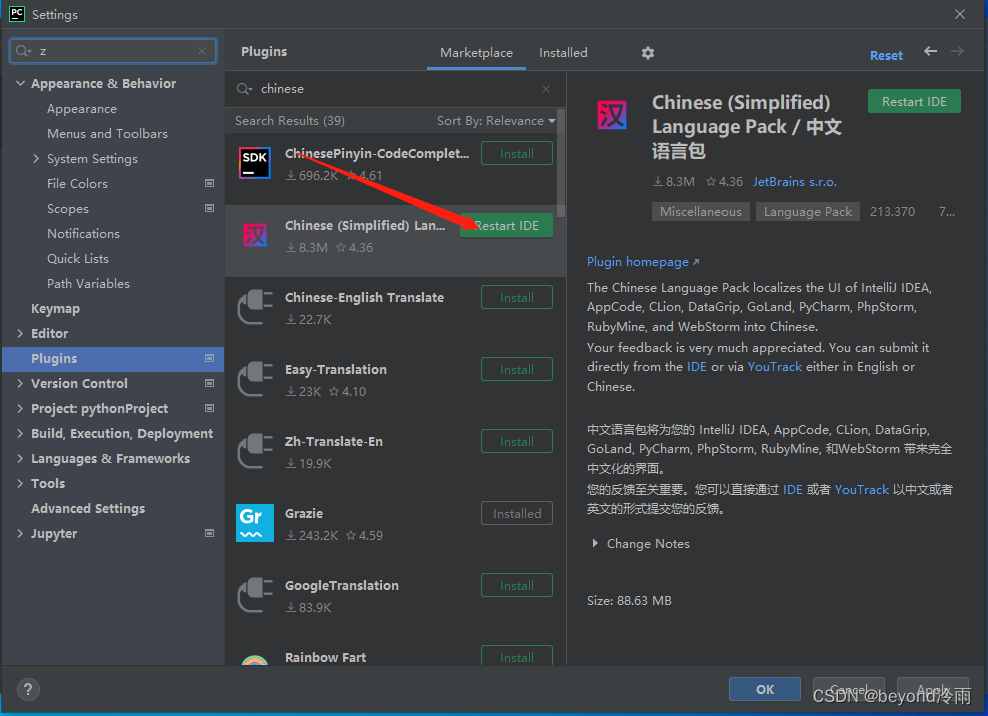Click Zh-Translate-En plugin icon
The height and width of the screenshot is (716, 988).
click(x=255, y=451)
